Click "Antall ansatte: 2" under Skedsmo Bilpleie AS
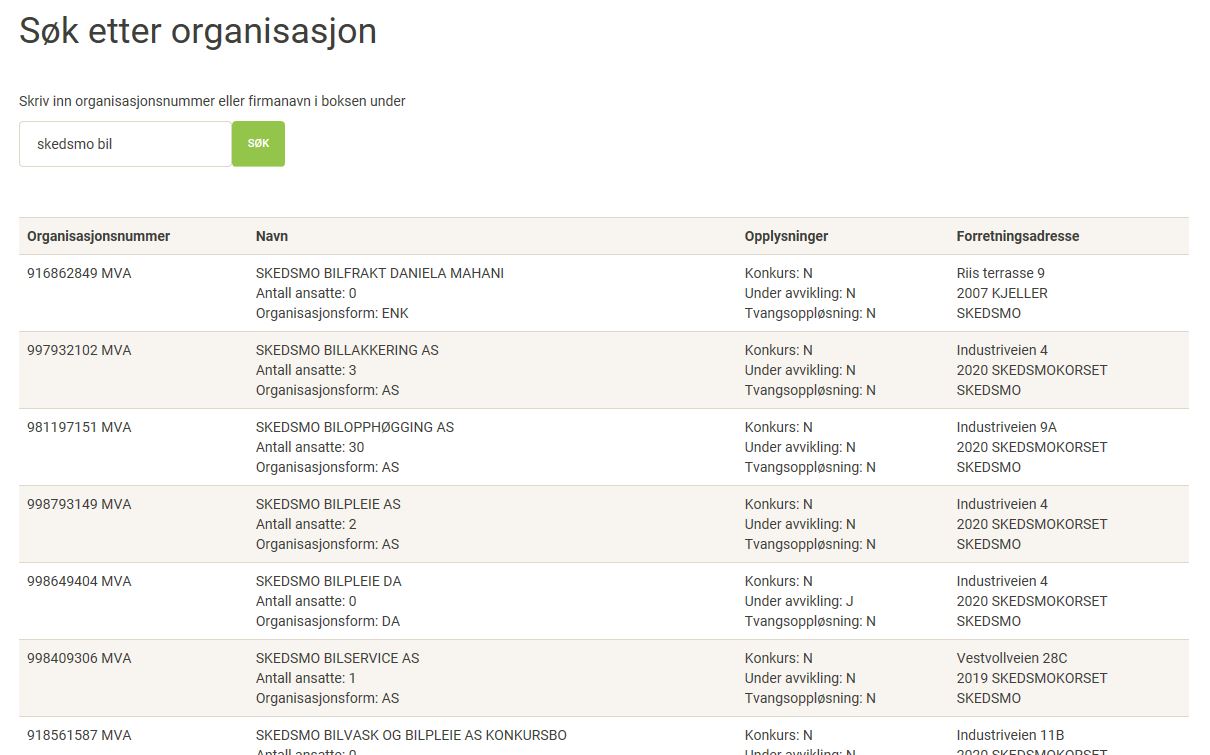This screenshot has width=1210, height=755. 306,524
